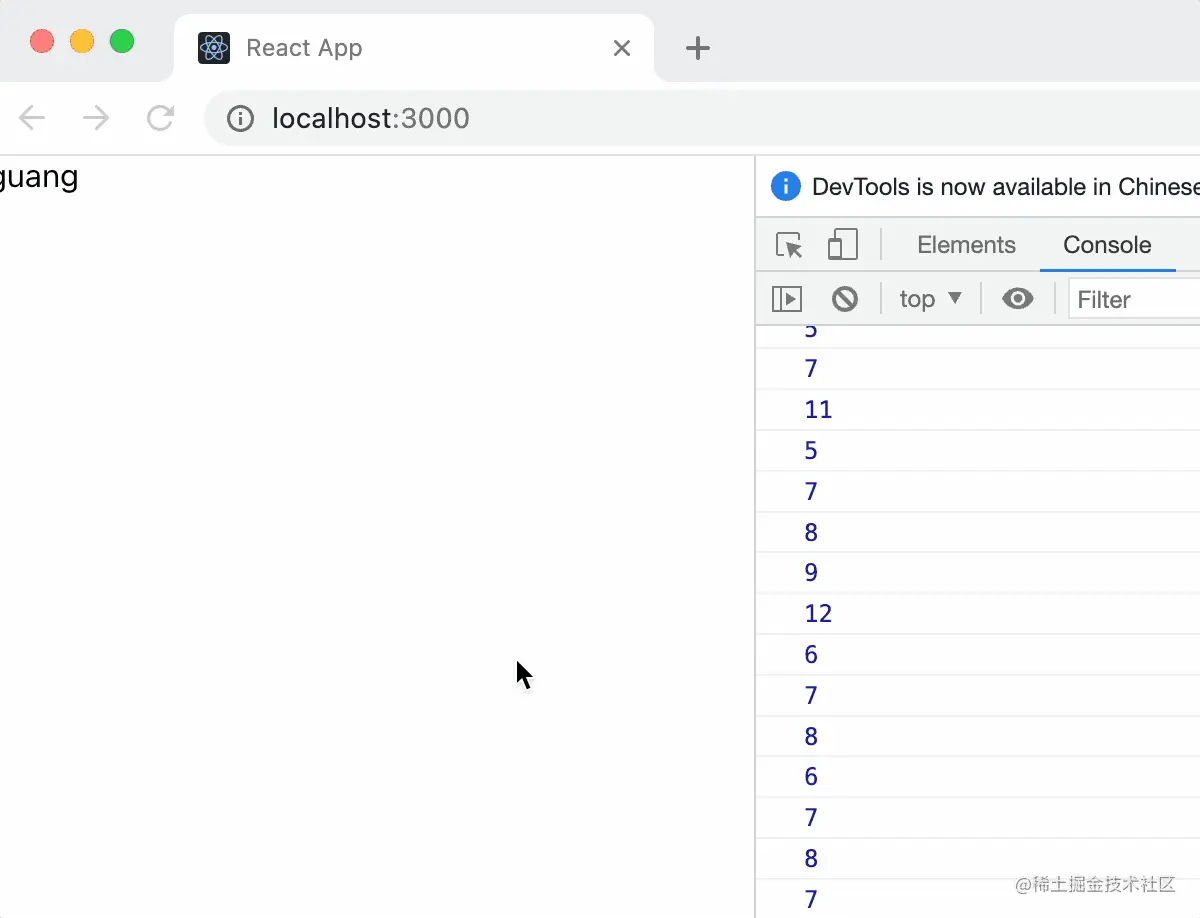The height and width of the screenshot is (918, 1200).
Task: Click the Filter input field
Action: coord(1135,300)
